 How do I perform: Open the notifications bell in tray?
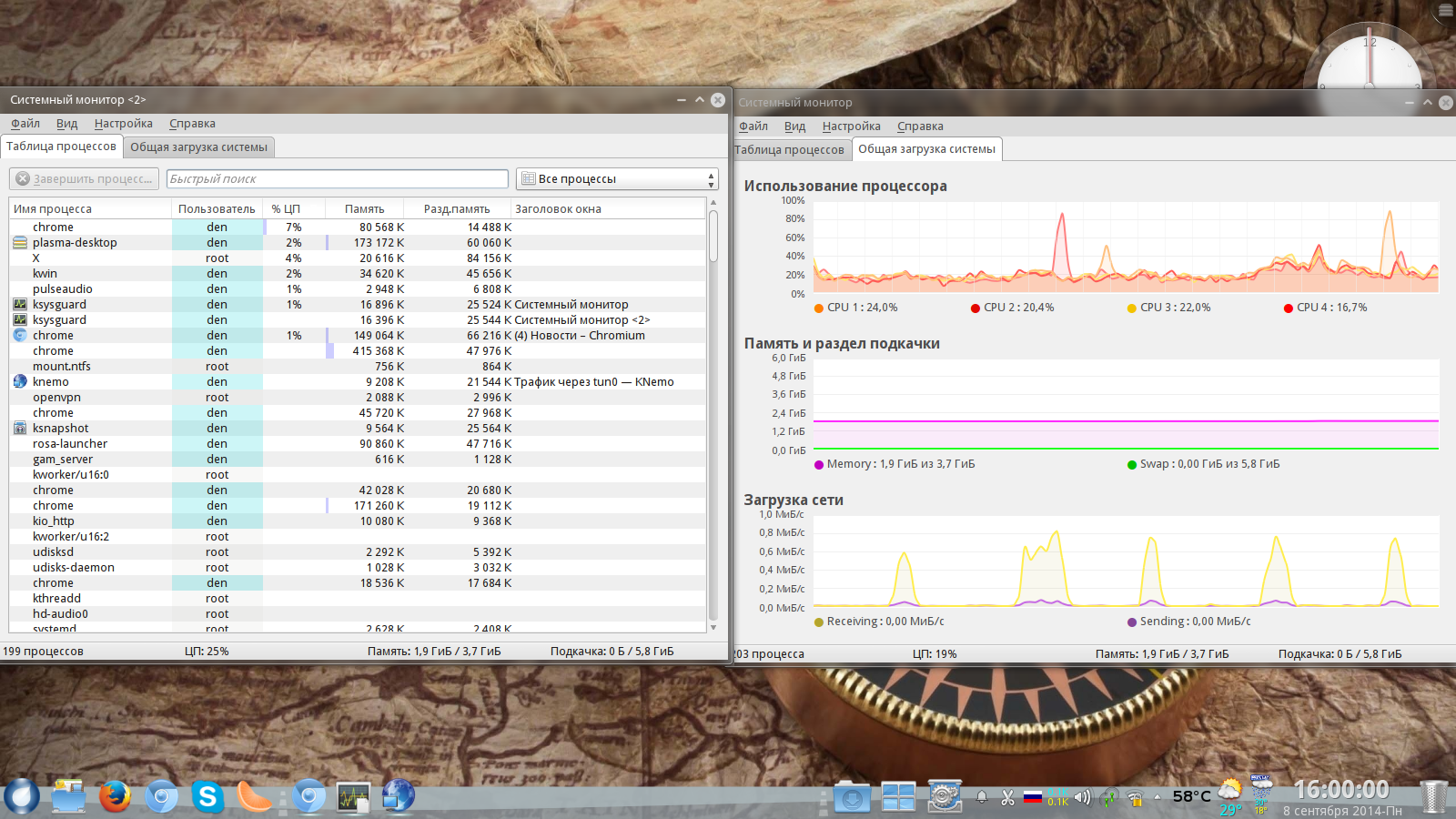982,798
